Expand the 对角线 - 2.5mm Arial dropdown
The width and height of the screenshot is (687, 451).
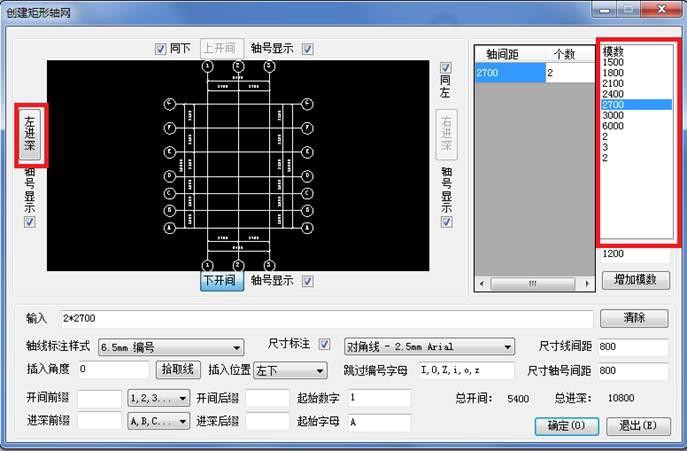(x=429, y=347)
